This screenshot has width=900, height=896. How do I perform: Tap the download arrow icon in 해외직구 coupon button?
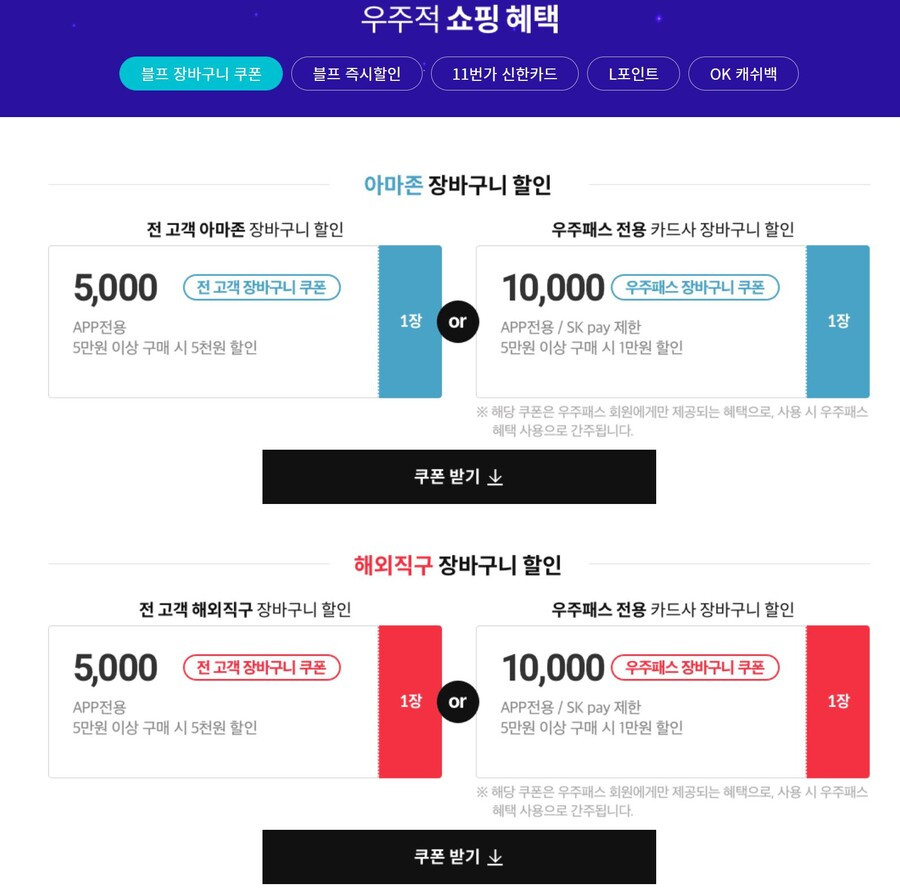pyautogui.click(x=495, y=858)
